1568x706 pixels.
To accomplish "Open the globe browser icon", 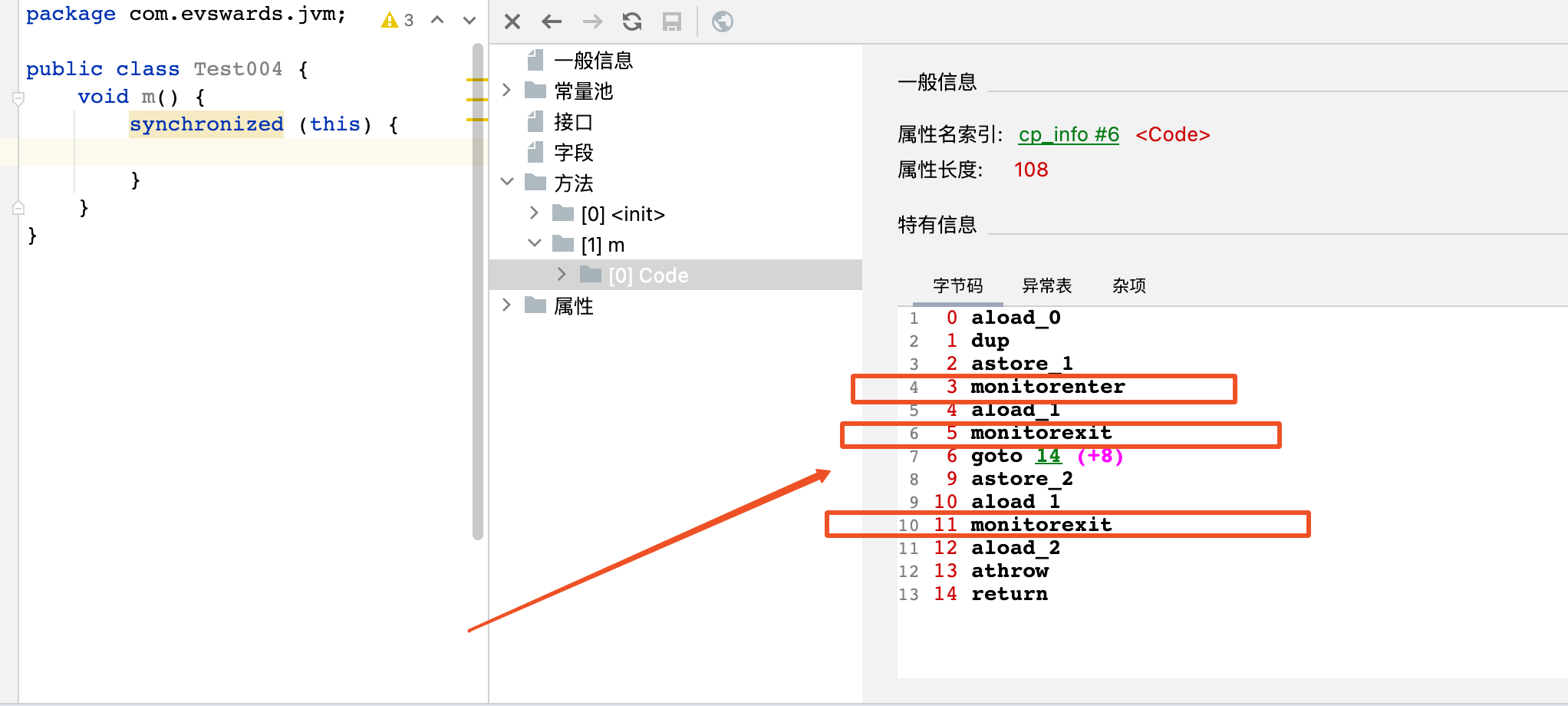I will [x=722, y=21].
